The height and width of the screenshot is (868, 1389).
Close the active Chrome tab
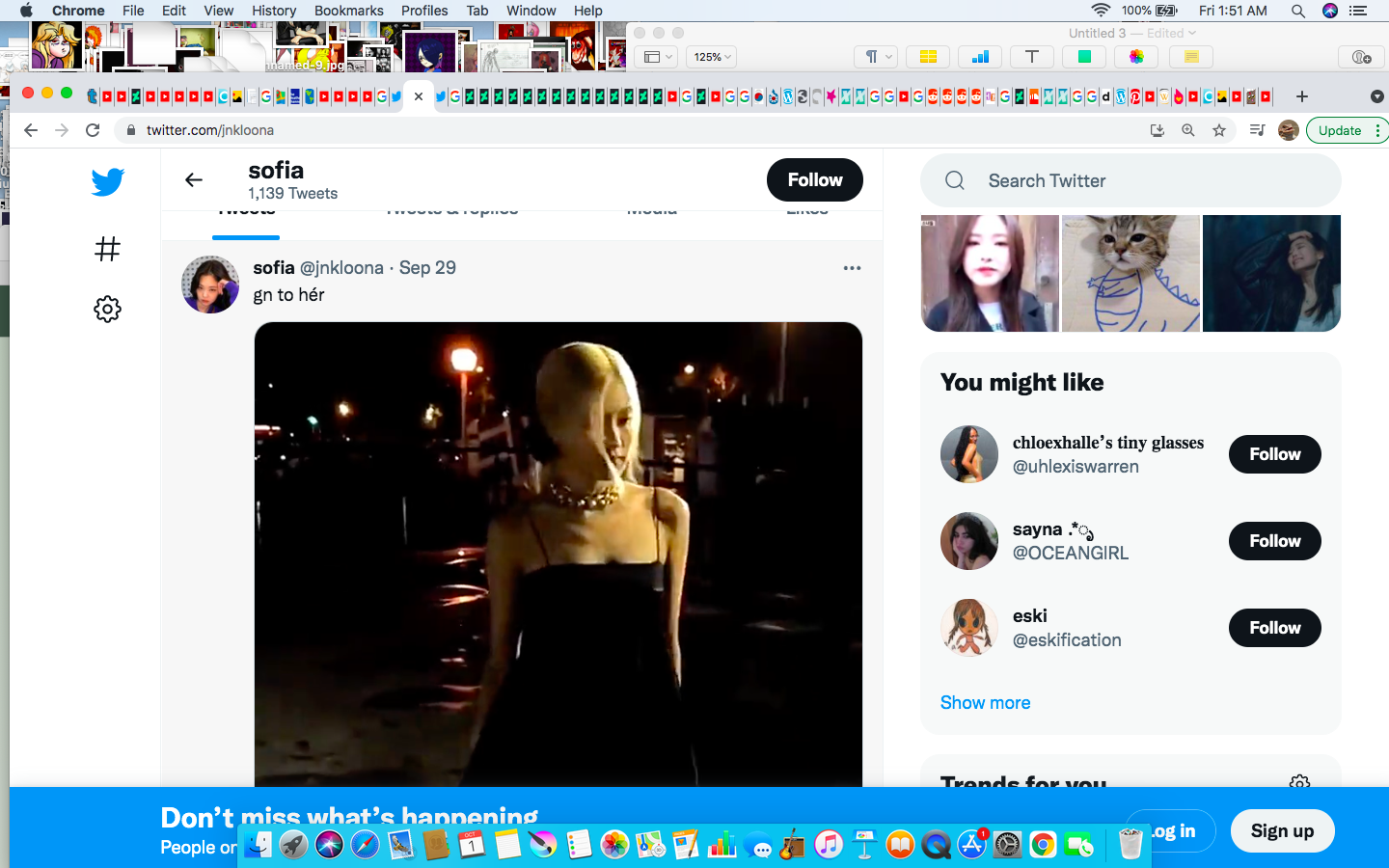click(419, 96)
